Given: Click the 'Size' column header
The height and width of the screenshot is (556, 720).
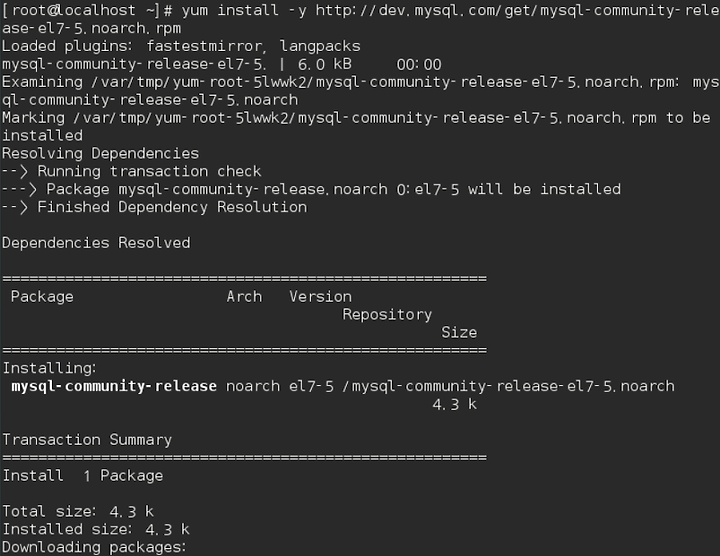Looking at the screenshot, I should point(459,332).
